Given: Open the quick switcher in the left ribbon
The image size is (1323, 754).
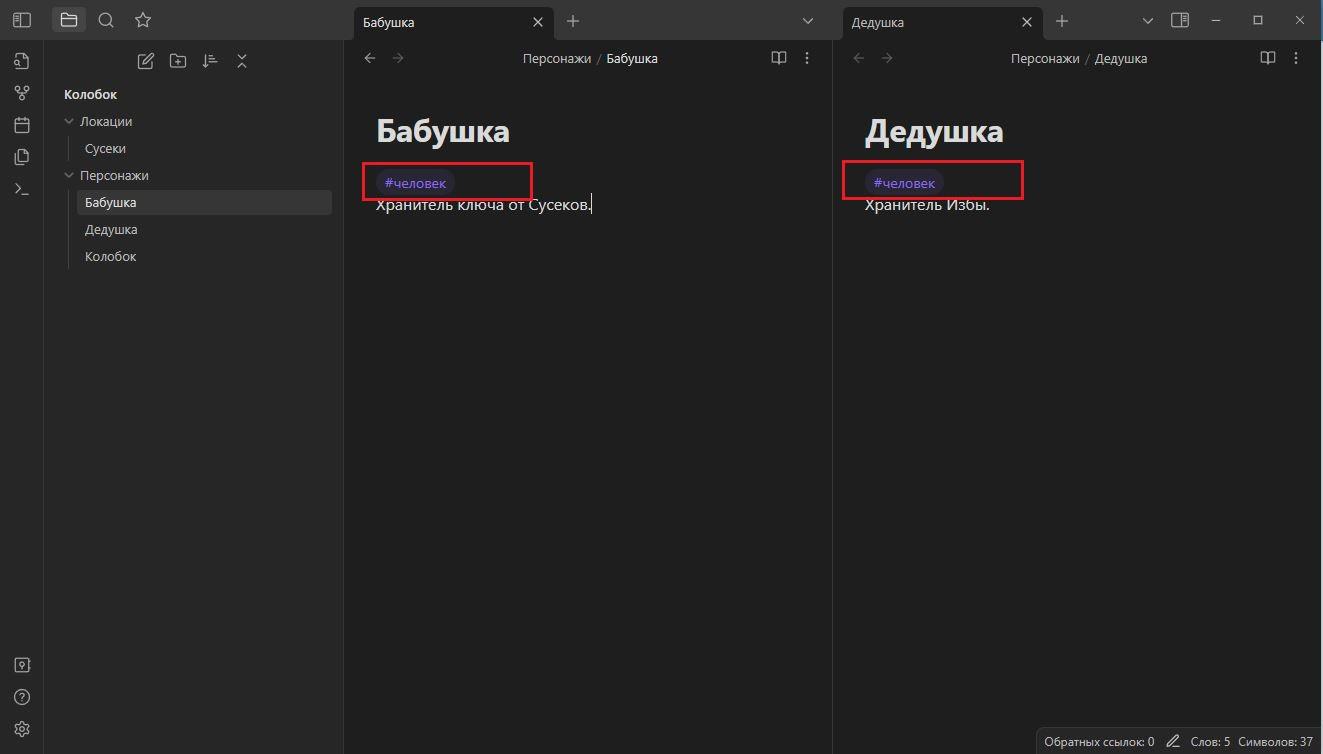Looking at the screenshot, I should coord(22,61).
